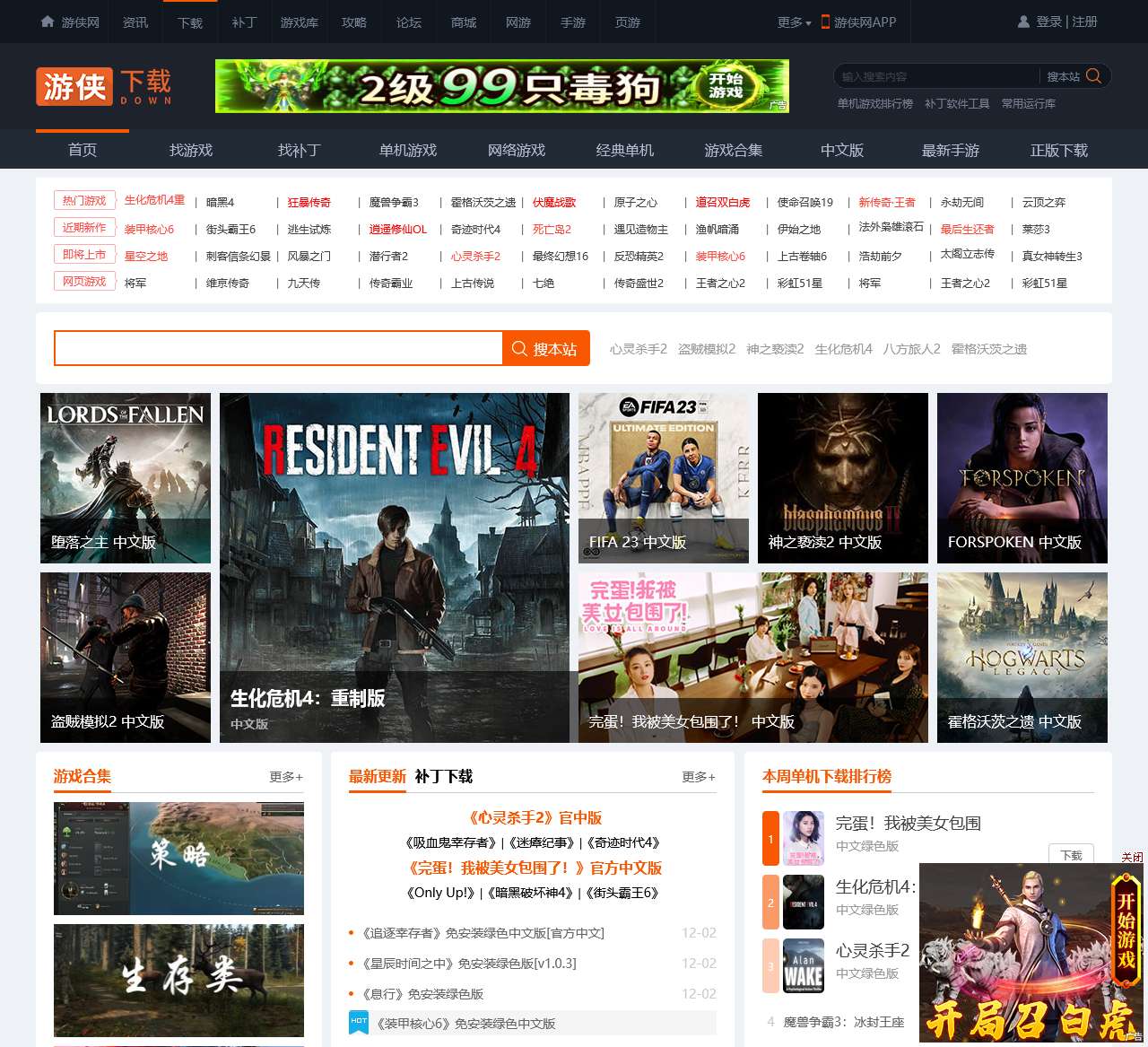
Task: Click the 热门游戏 category tag
Action: tap(84, 201)
